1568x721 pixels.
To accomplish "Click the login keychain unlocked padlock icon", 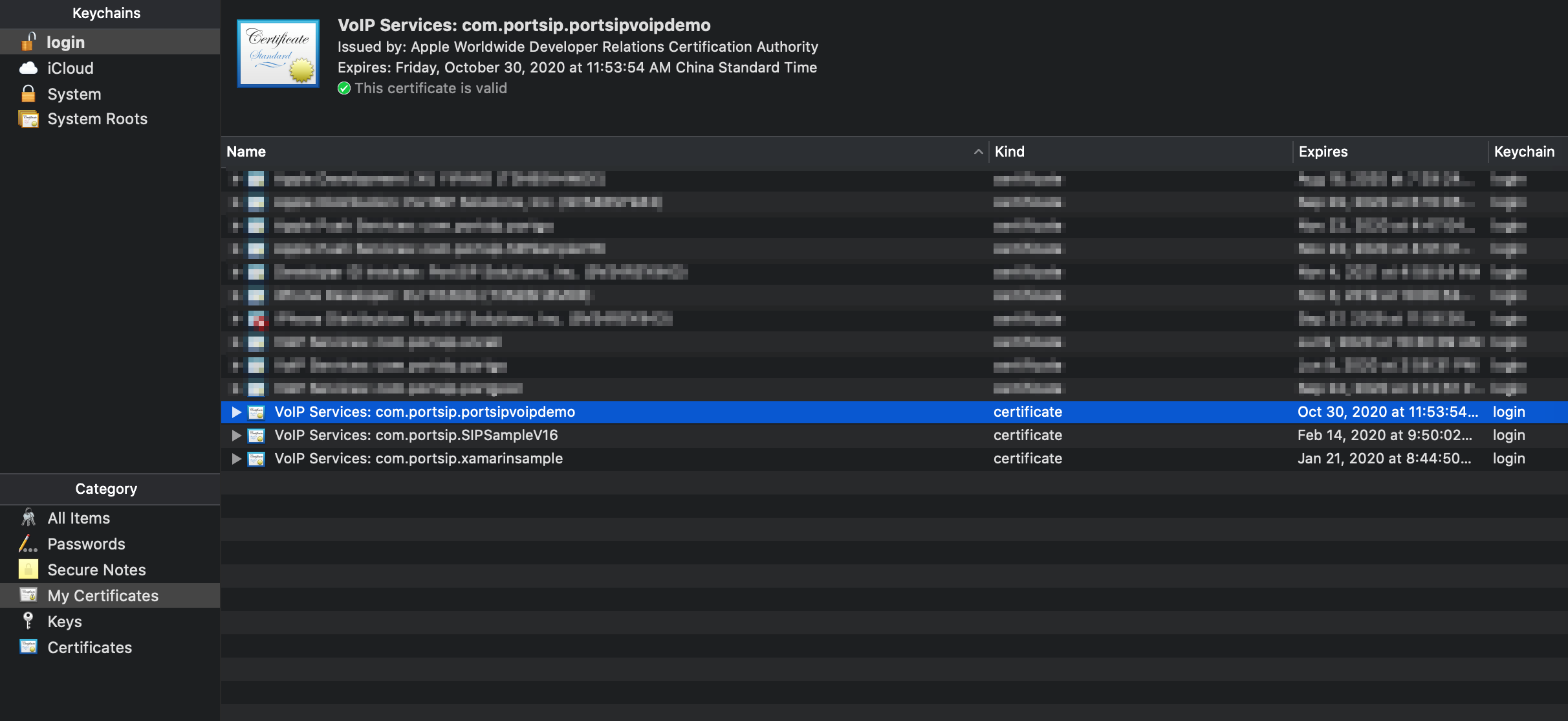I will click(28, 41).
